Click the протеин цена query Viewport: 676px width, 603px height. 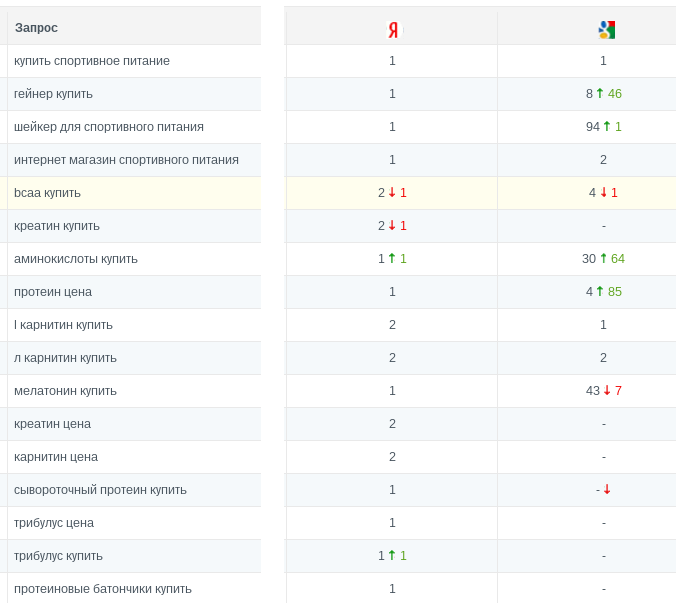[x=53, y=292]
